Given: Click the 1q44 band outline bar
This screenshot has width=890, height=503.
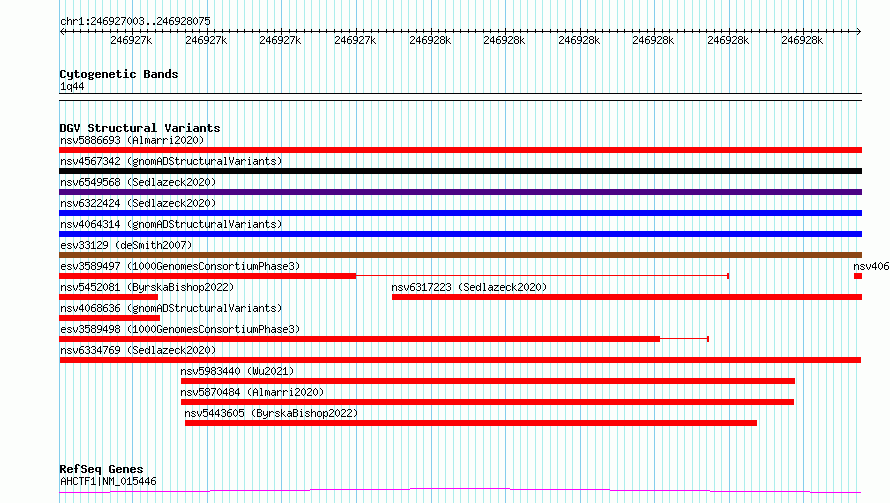Looking at the screenshot, I should point(460,97).
